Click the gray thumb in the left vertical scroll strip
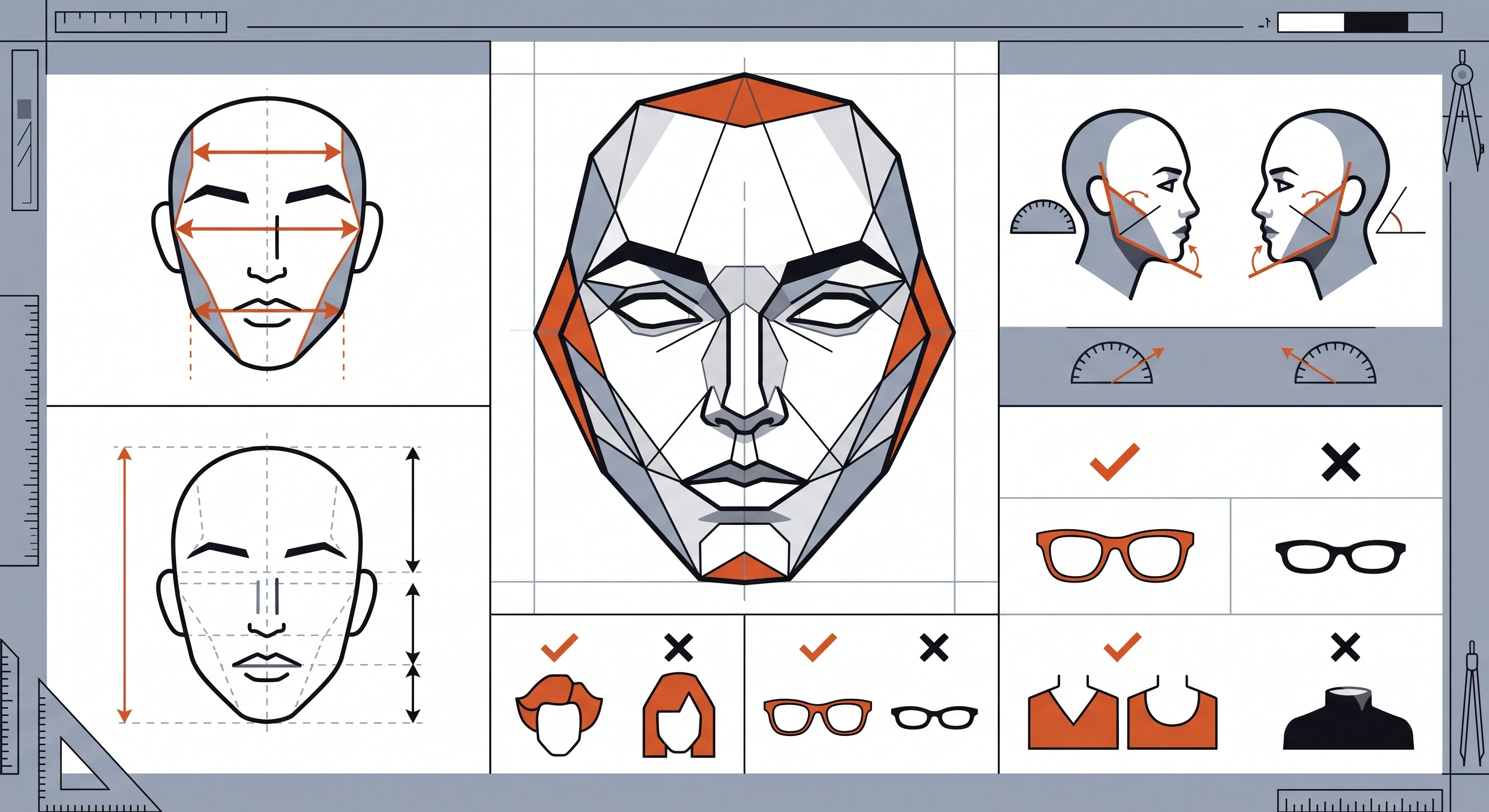 [x=24, y=109]
